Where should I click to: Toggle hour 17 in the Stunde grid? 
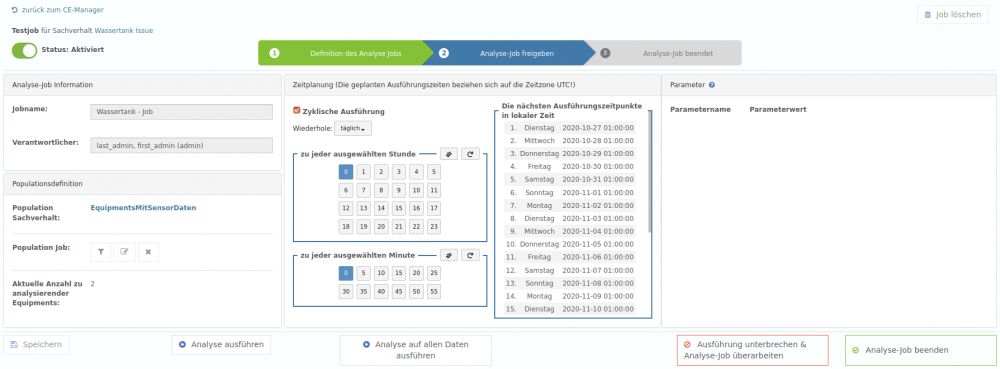[x=434, y=208]
